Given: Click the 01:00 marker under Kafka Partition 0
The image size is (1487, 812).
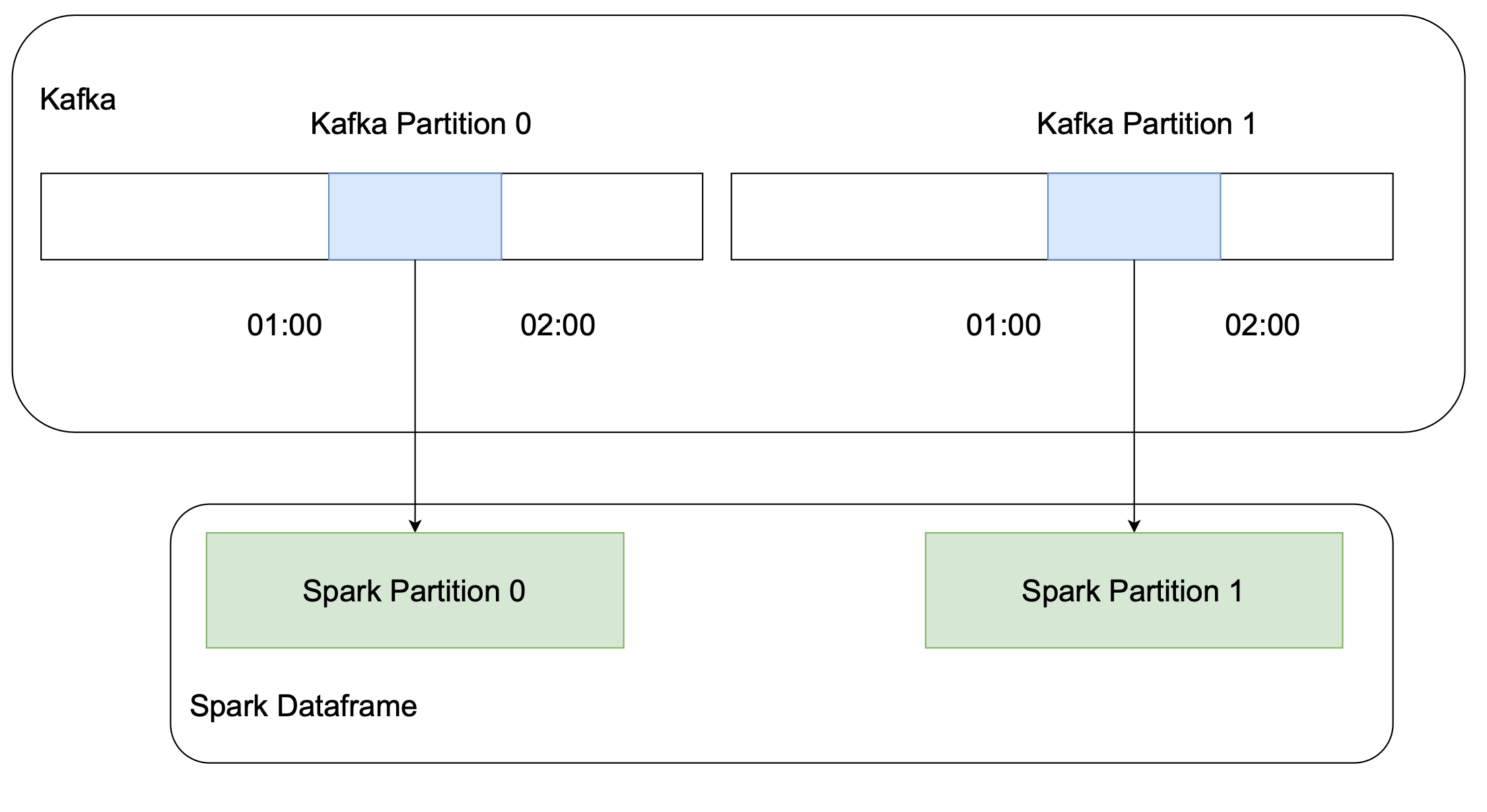Looking at the screenshot, I should pos(285,325).
